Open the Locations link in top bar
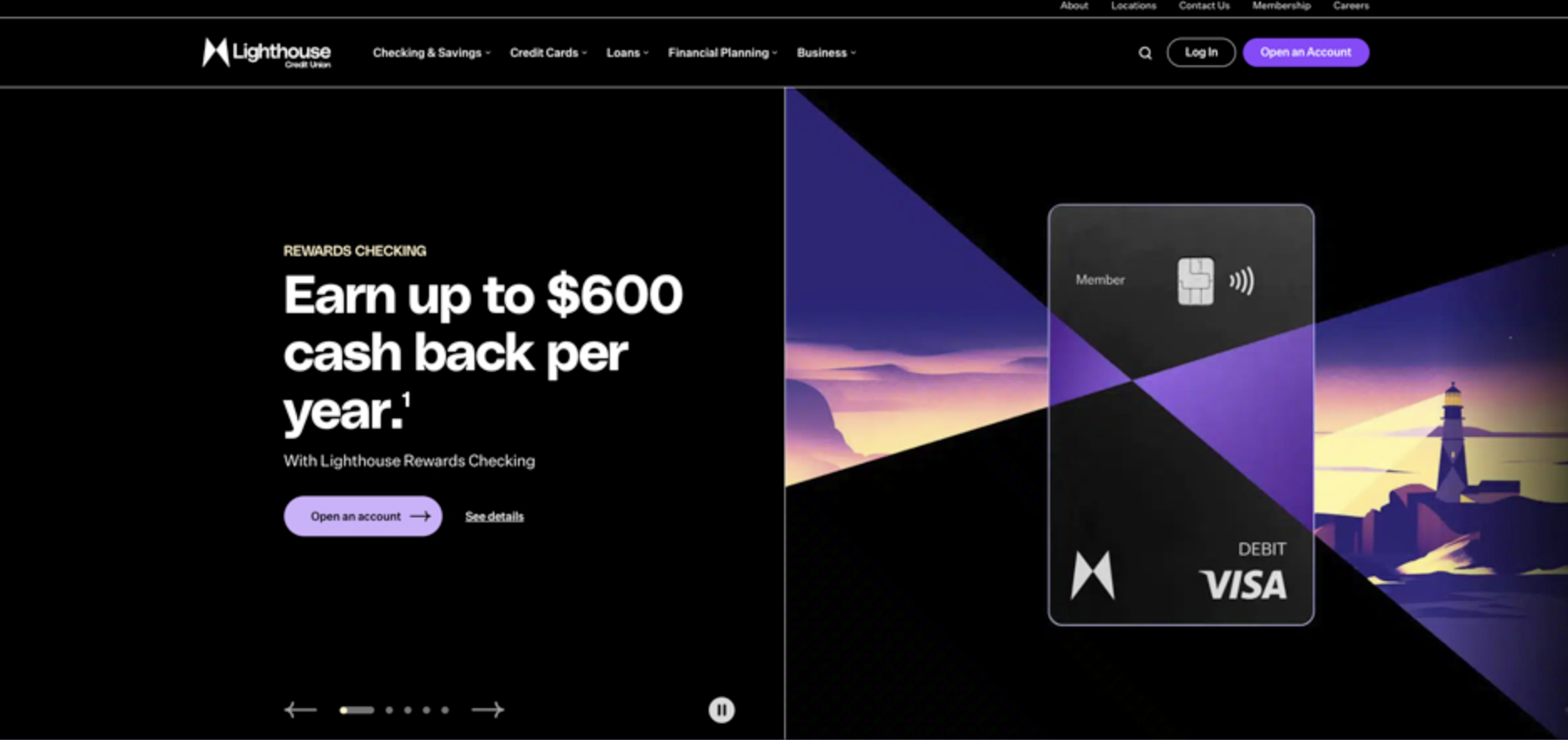 (1133, 6)
